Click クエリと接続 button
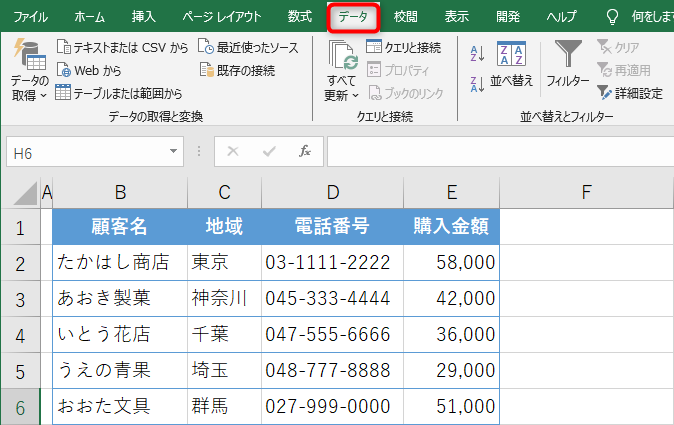The width and height of the screenshot is (674, 425). (403, 47)
